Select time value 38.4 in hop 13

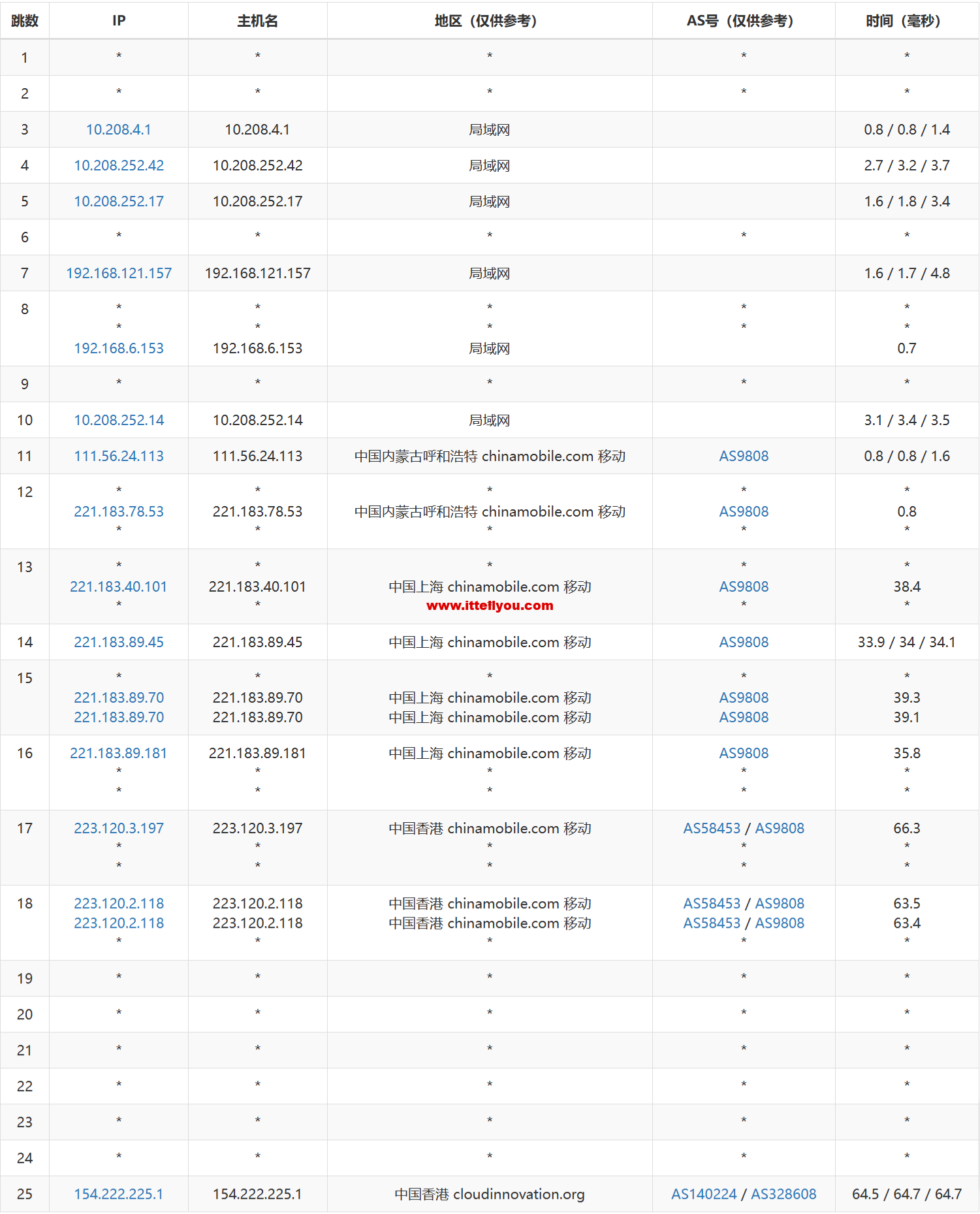pos(907,586)
